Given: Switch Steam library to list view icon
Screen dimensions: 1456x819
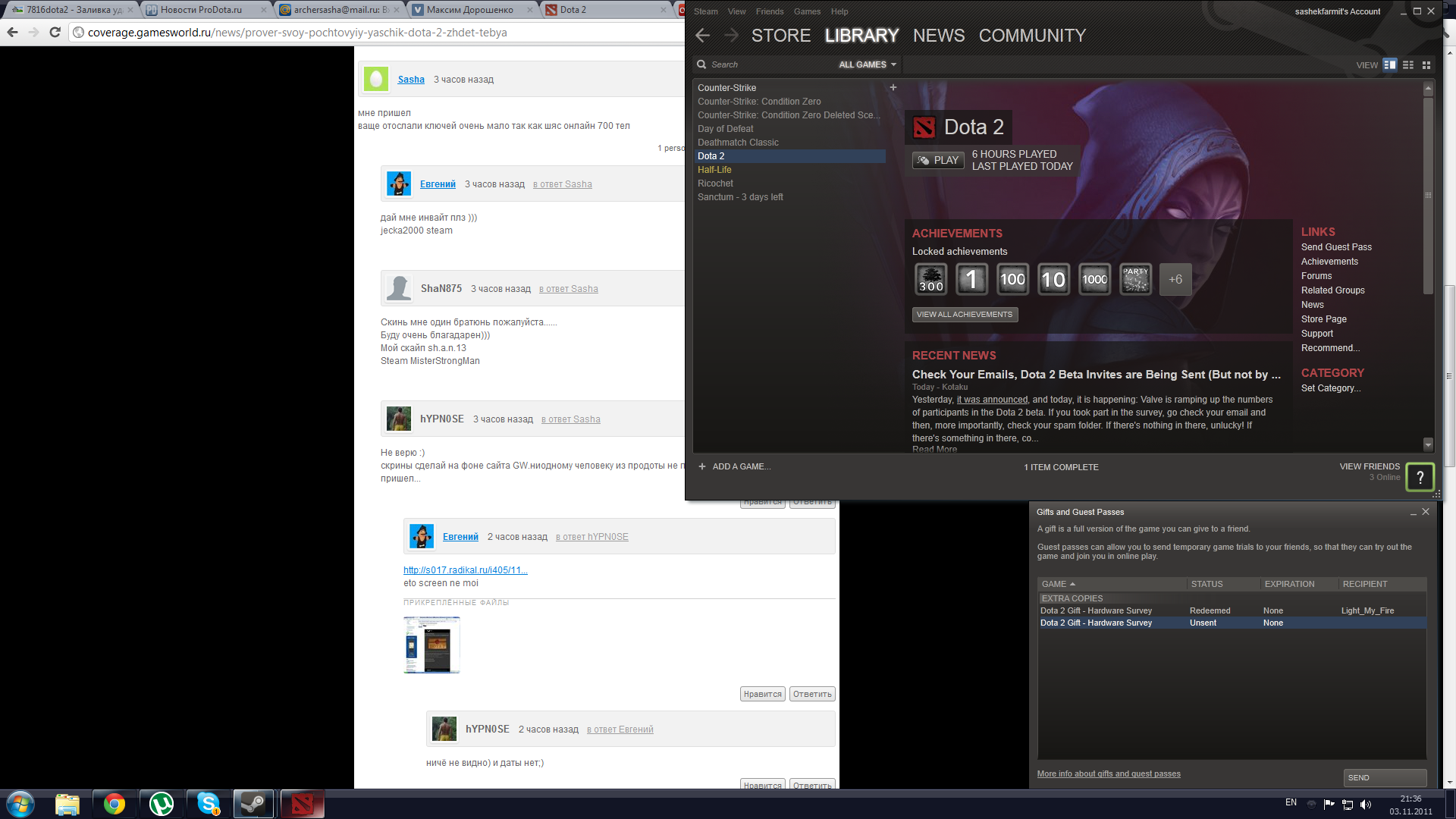Looking at the screenshot, I should click(1408, 65).
